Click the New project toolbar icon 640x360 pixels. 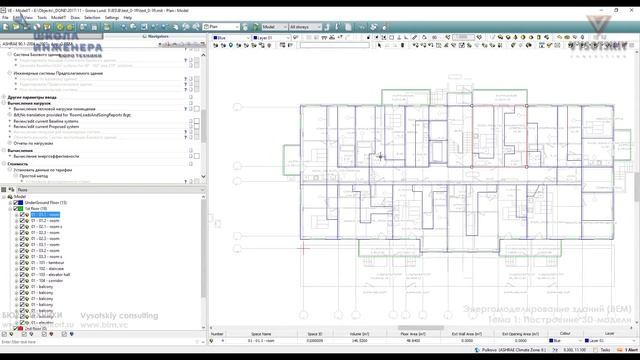(x=6, y=27)
